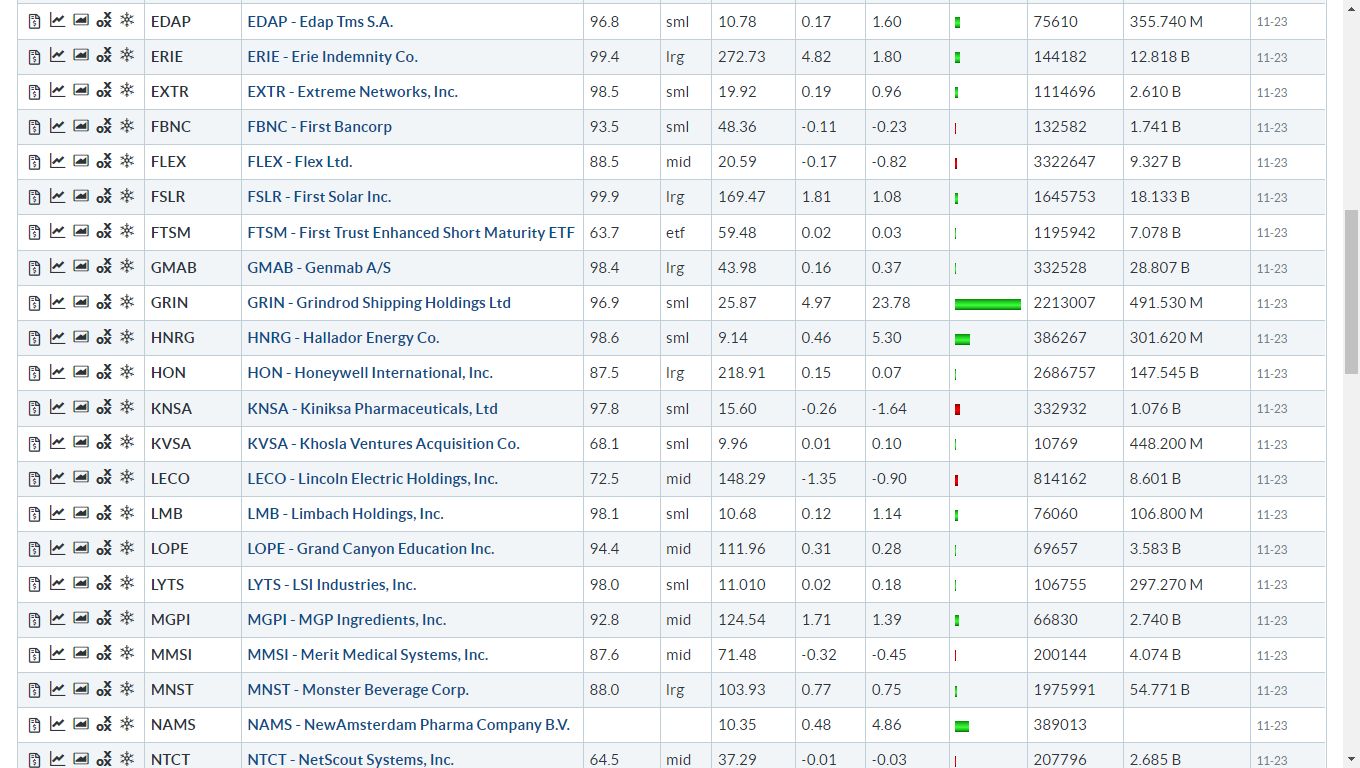This screenshot has height=768, width=1360.
Task: Go to the MGPI - MGP Ingredients, Inc. link
Action: 347,619
